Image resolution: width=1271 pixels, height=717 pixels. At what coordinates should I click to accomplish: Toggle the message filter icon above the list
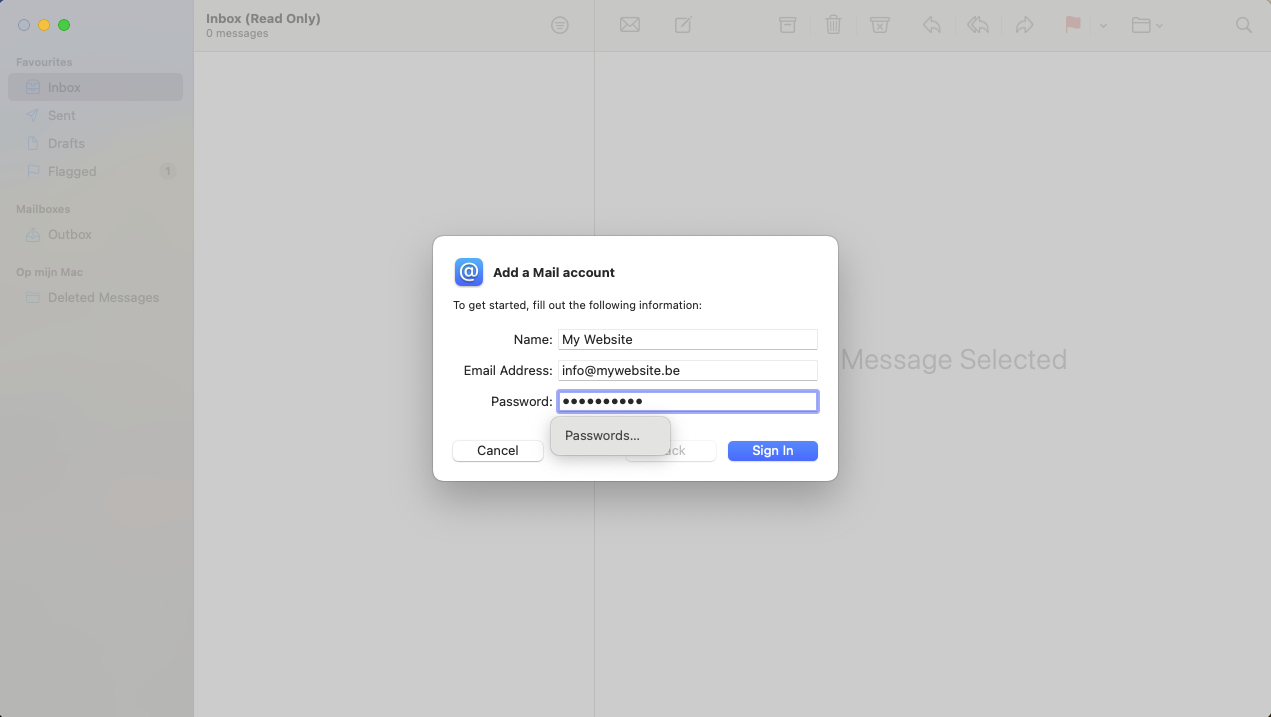point(560,24)
